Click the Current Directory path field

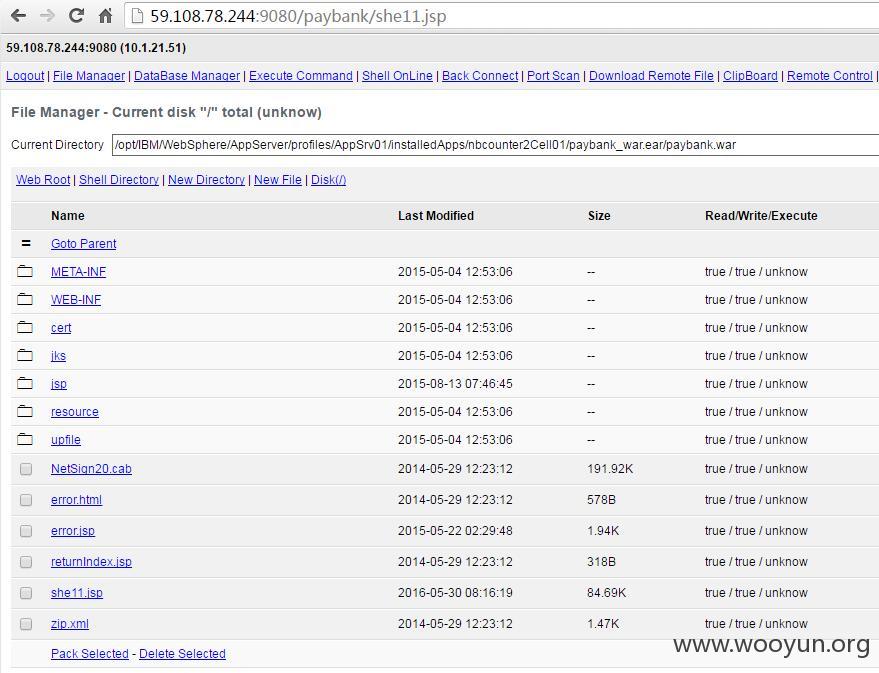point(496,145)
